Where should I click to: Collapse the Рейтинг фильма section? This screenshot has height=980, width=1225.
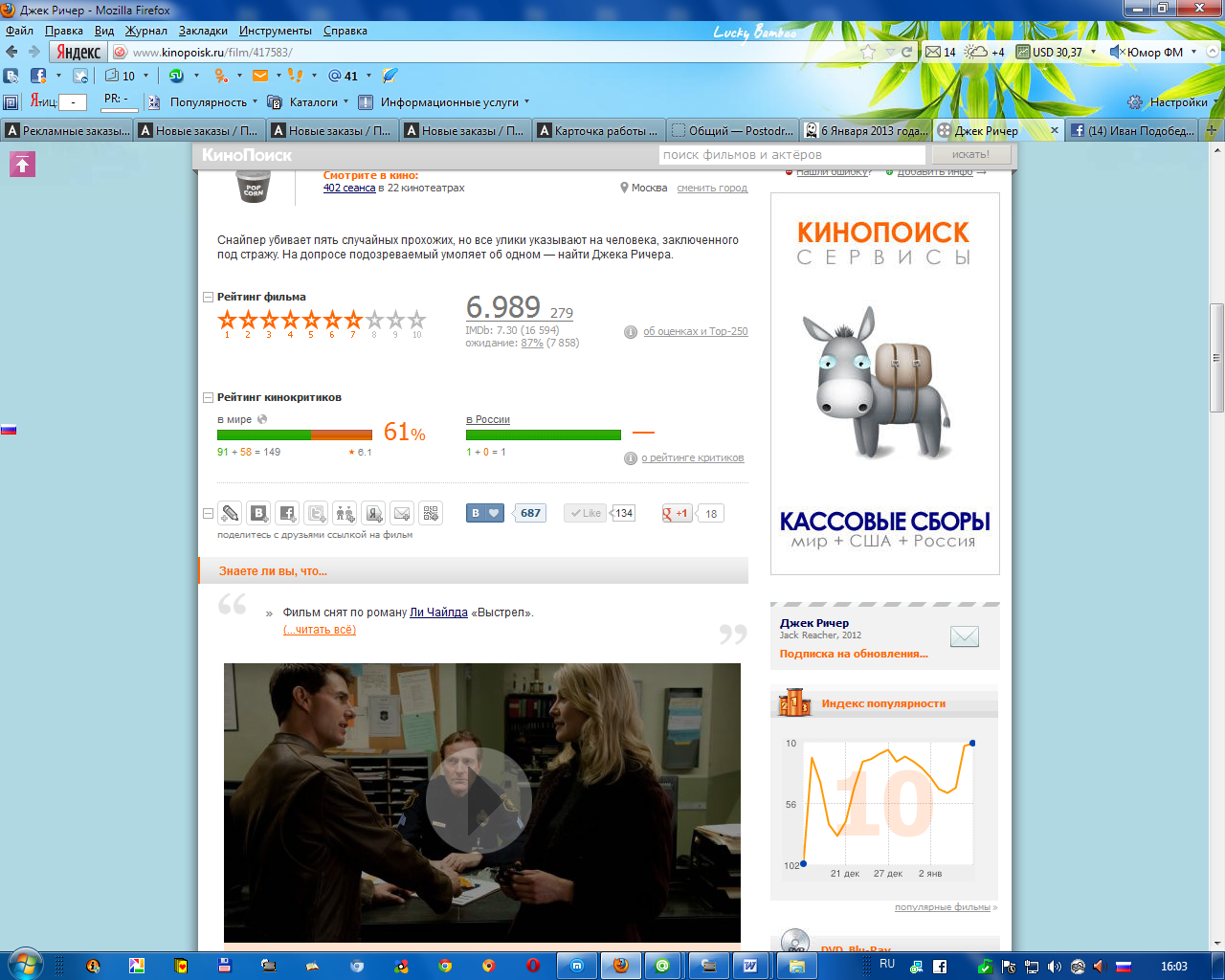208,298
